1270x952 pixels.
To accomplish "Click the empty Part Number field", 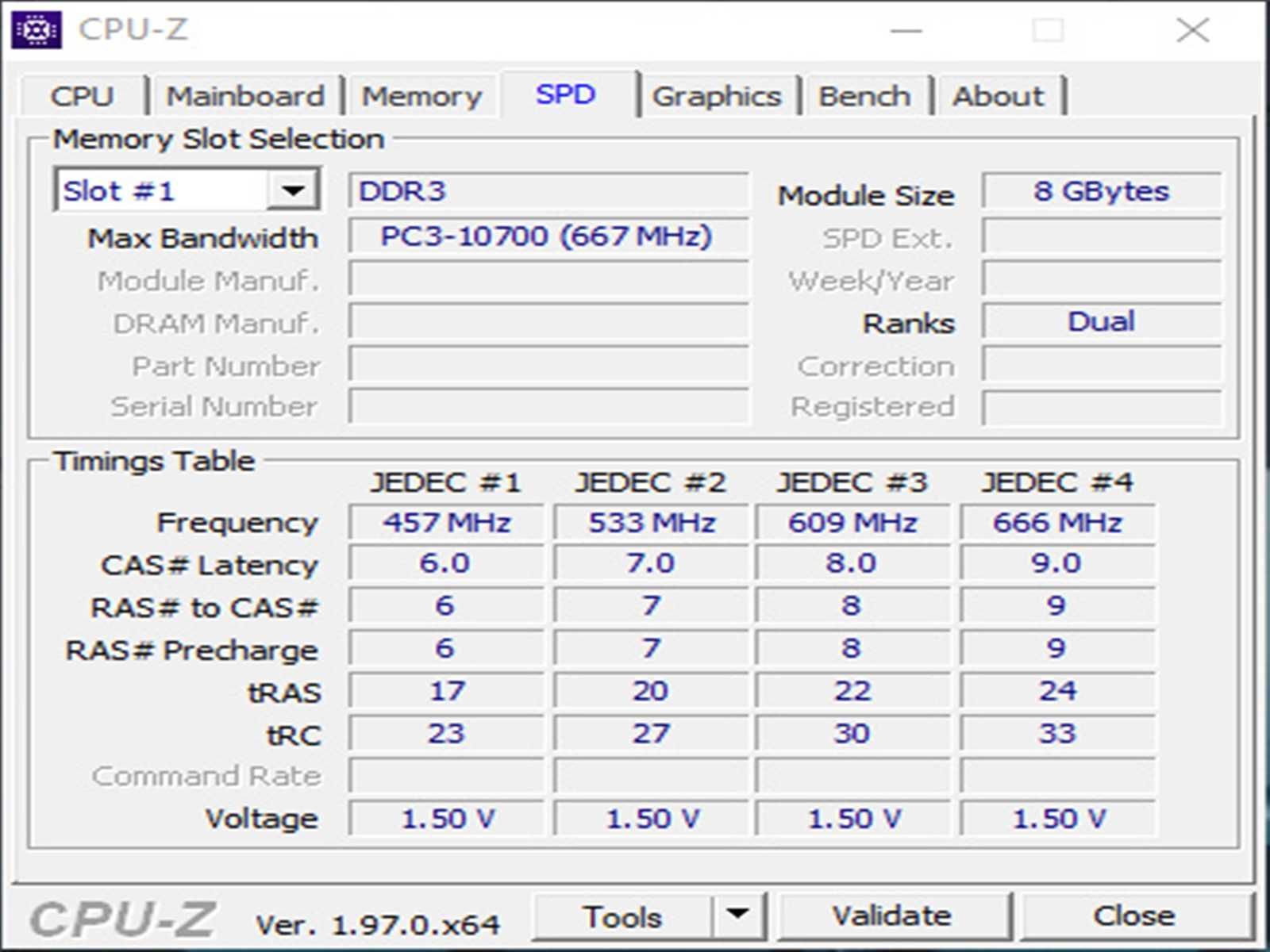I will [x=548, y=364].
